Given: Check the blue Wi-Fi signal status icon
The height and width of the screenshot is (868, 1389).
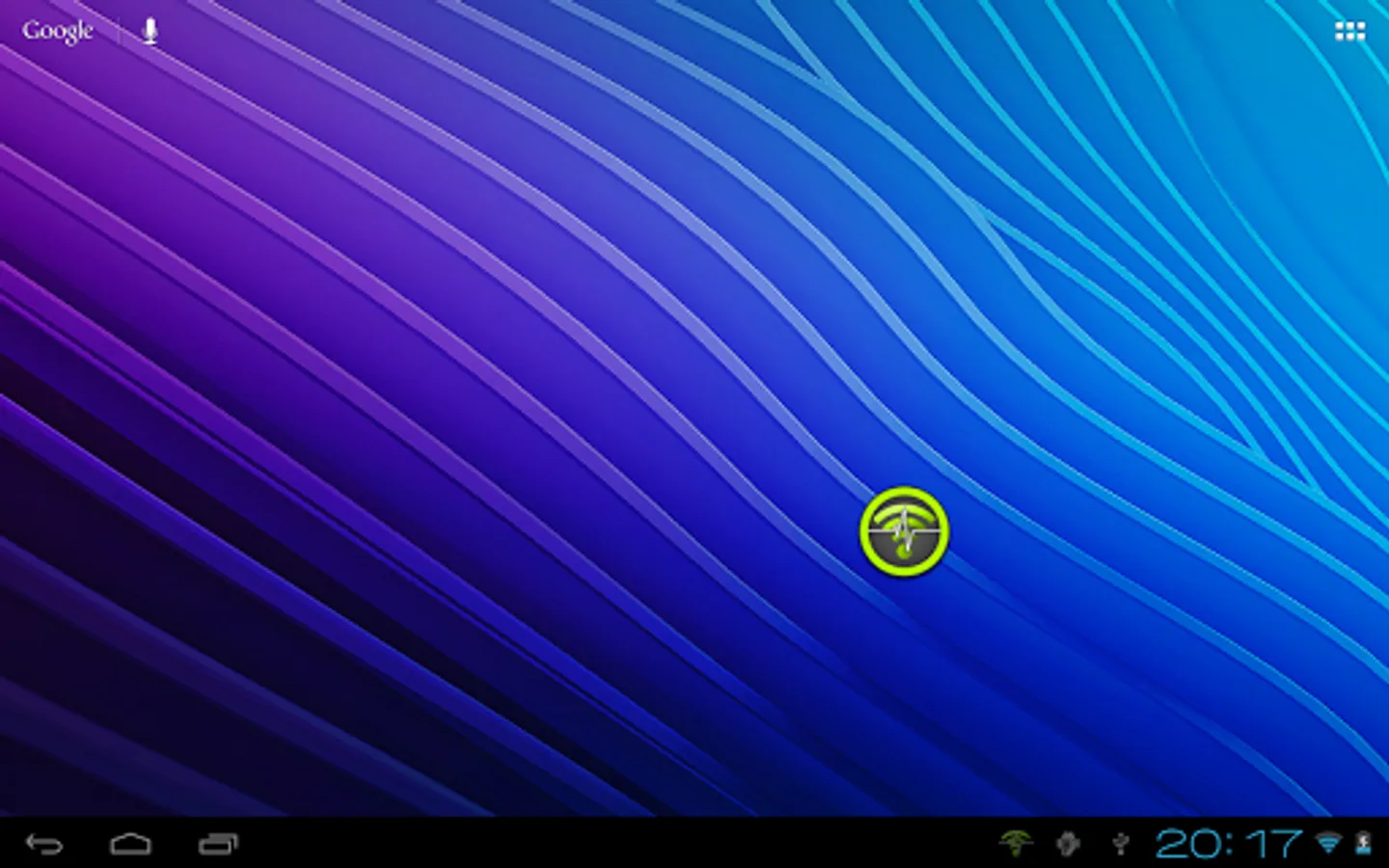Looking at the screenshot, I should (x=1329, y=844).
